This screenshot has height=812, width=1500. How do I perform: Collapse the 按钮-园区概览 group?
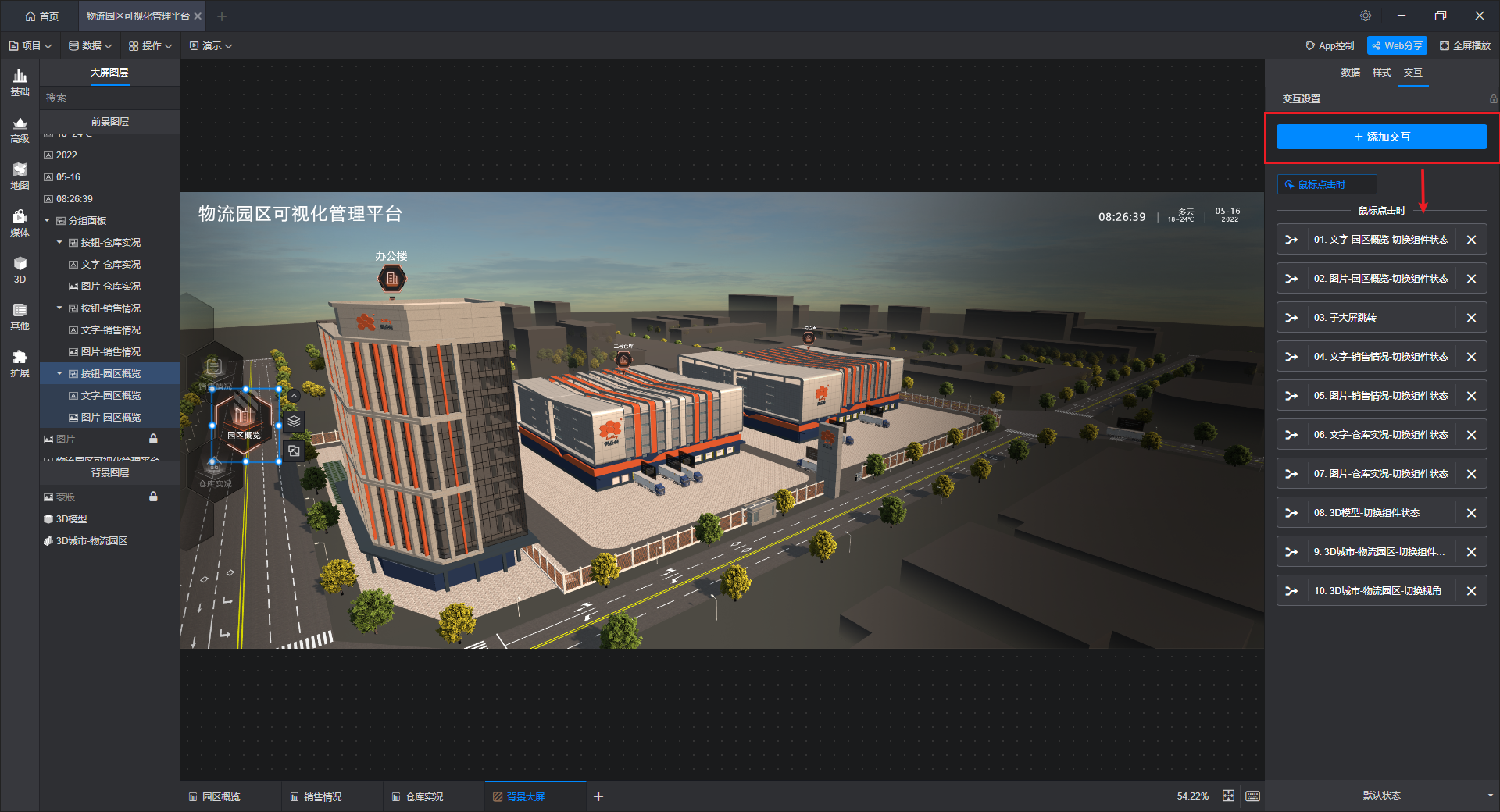[x=59, y=373]
